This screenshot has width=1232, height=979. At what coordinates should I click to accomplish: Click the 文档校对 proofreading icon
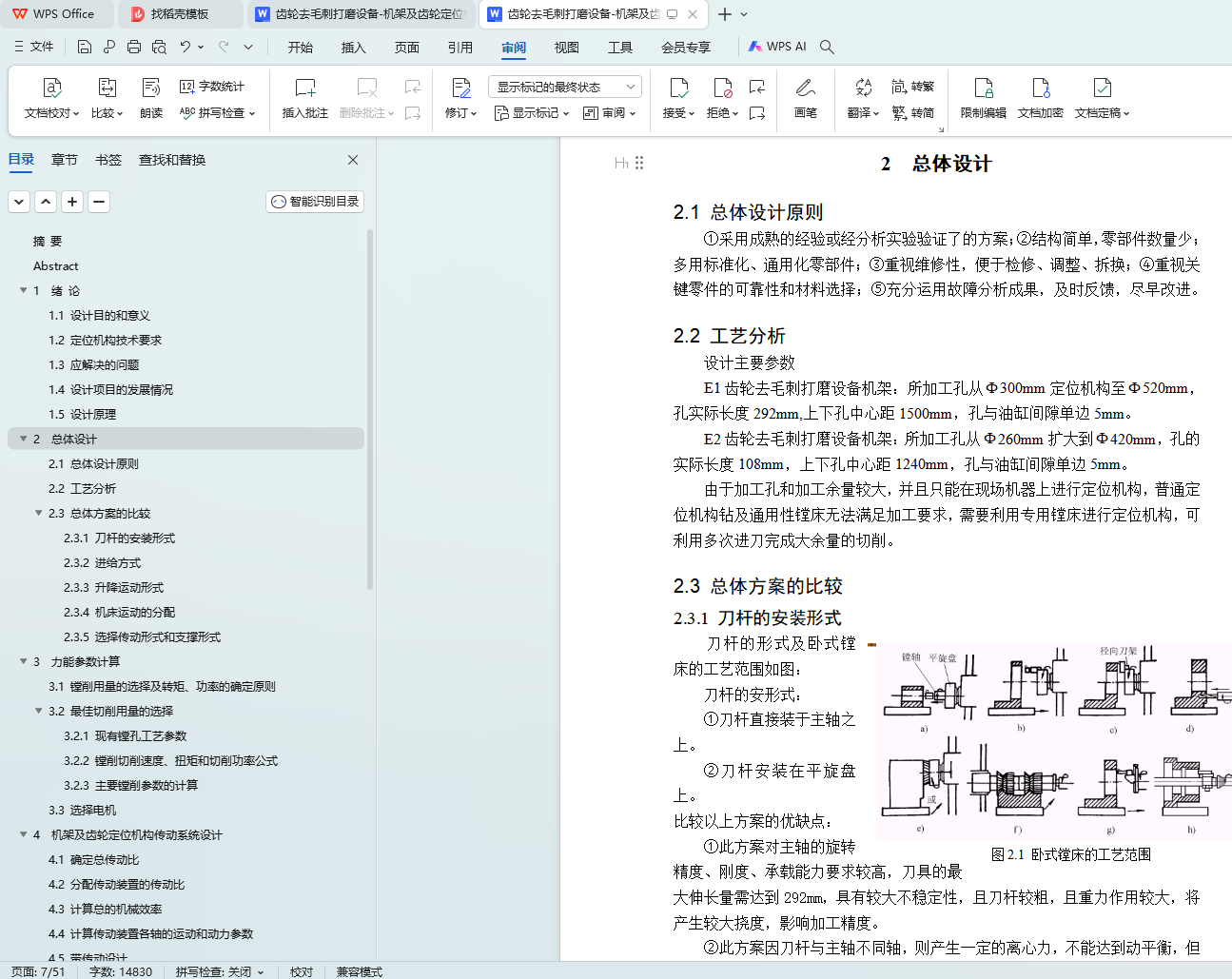[52, 88]
